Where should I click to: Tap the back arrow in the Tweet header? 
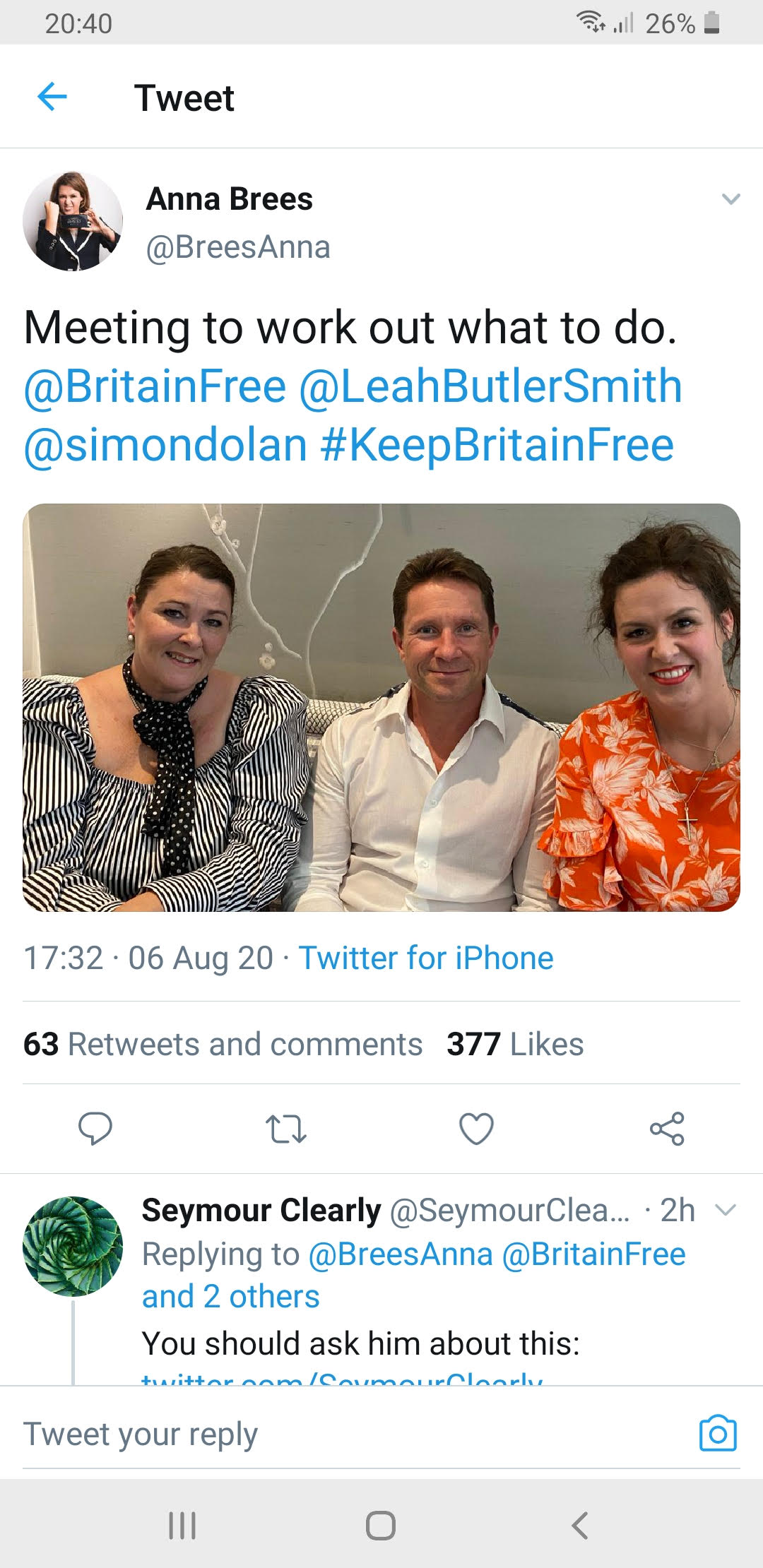tap(52, 97)
